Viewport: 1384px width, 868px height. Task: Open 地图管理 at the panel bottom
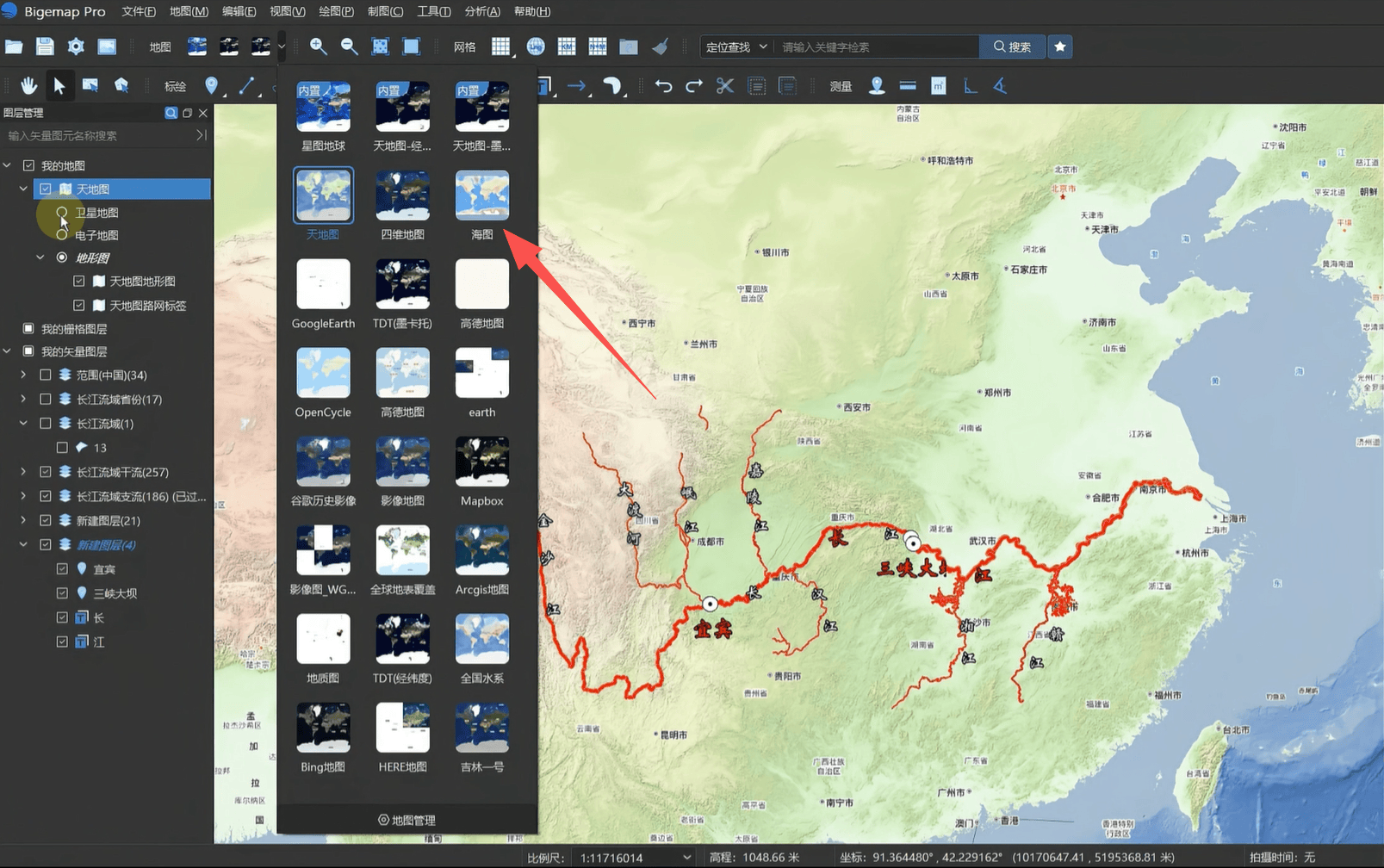click(407, 820)
